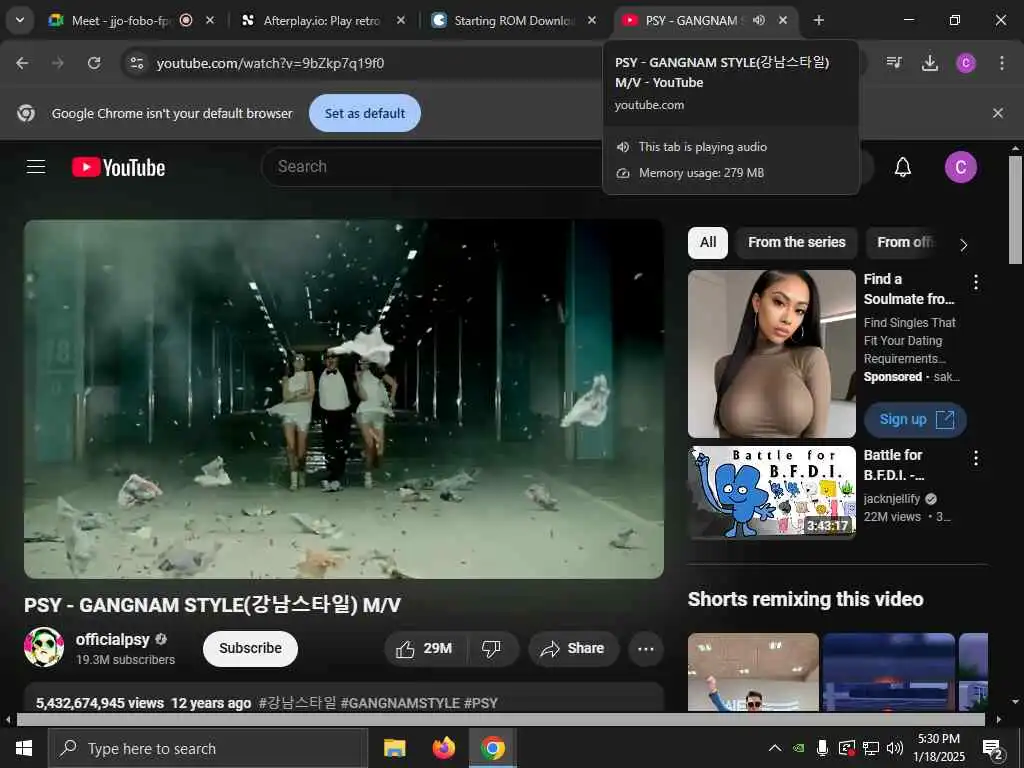Go forward in Chrome

click(57, 63)
